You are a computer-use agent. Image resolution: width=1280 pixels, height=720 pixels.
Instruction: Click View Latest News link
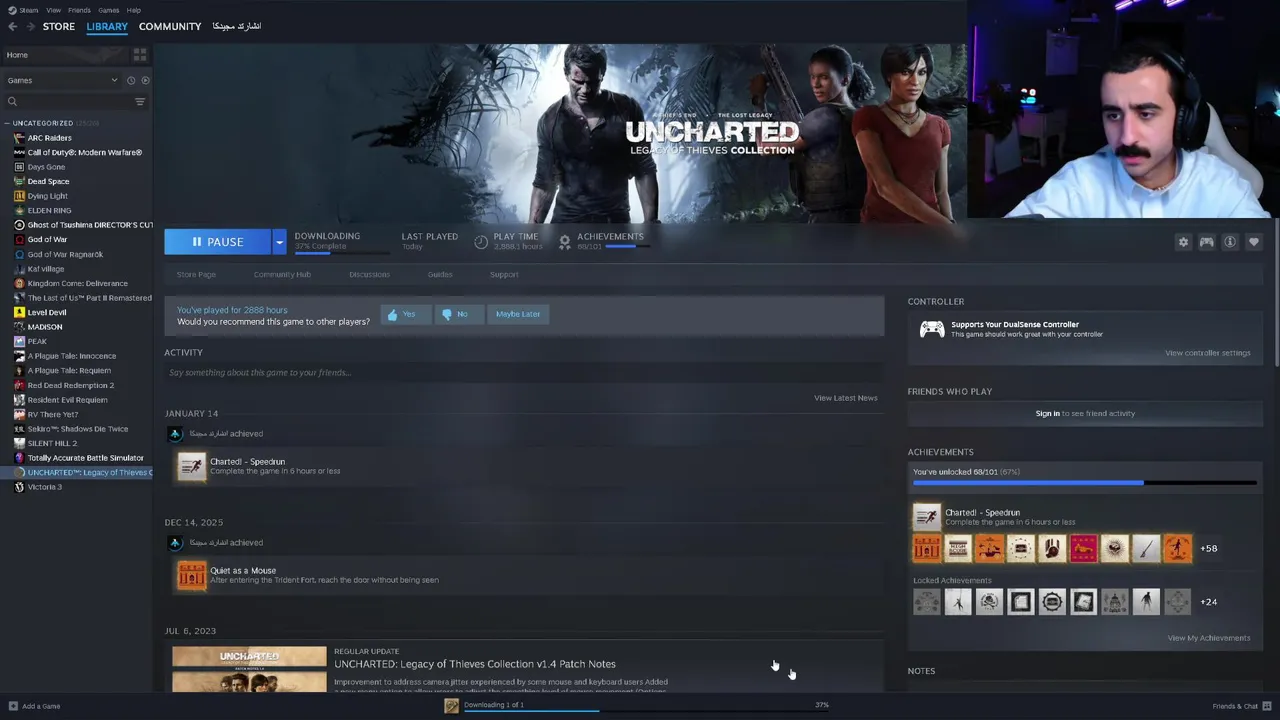(846, 398)
